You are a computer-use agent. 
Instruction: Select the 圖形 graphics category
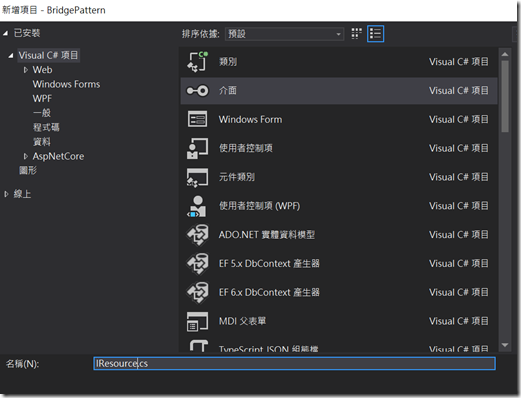(x=28, y=170)
